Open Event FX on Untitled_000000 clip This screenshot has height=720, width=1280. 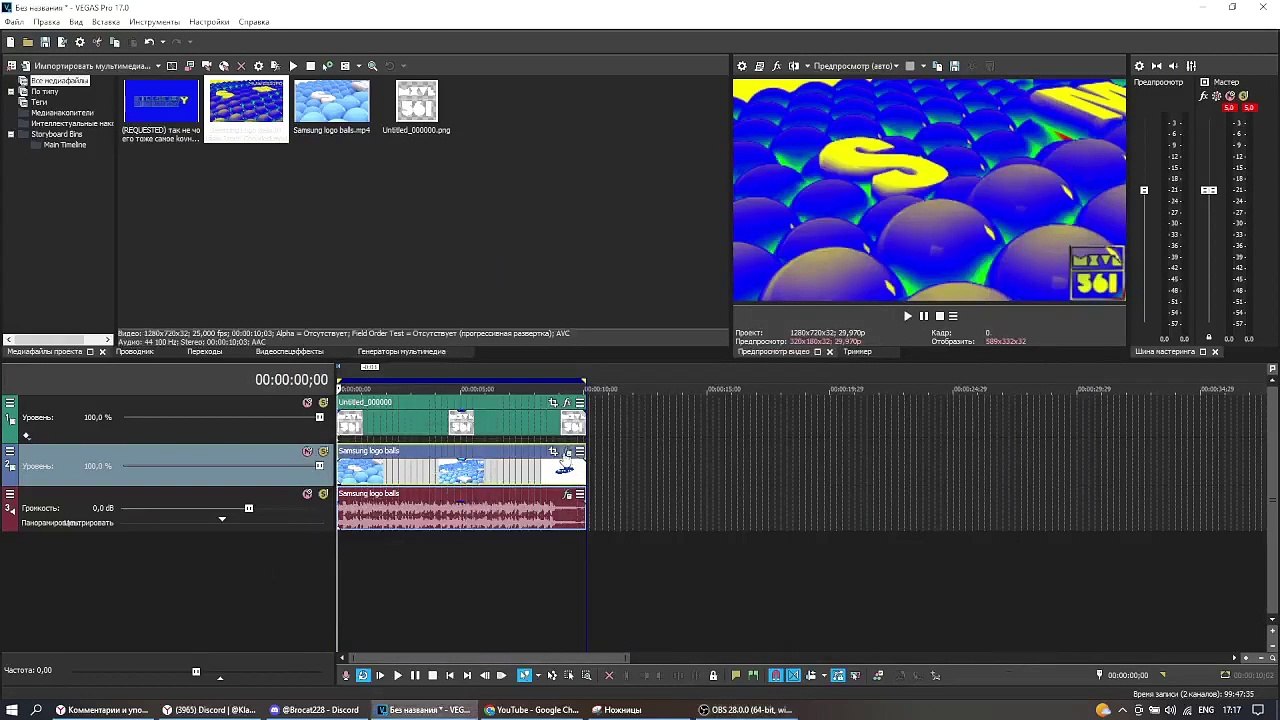click(567, 403)
